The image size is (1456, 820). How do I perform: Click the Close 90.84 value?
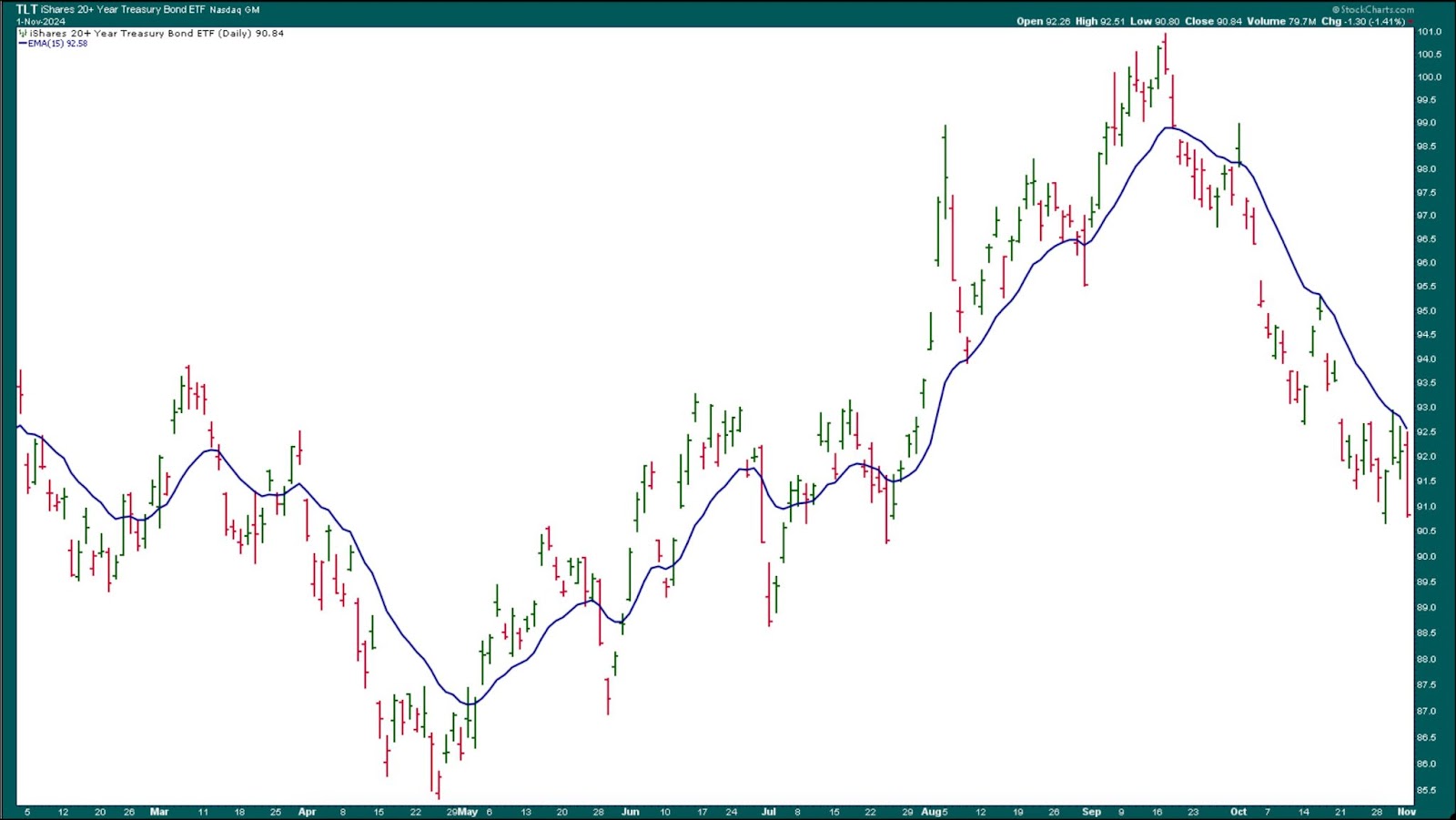[x=1213, y=21]
